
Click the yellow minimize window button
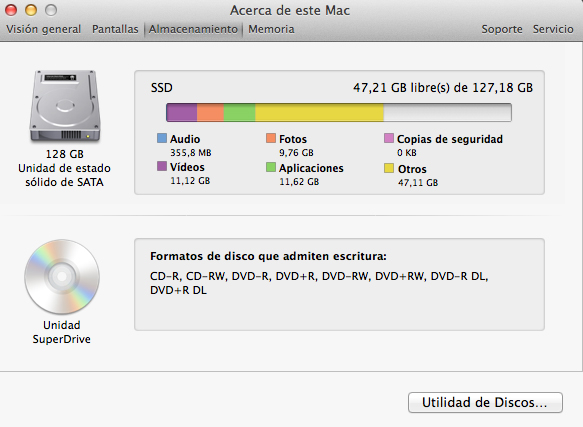coord(31,10)
